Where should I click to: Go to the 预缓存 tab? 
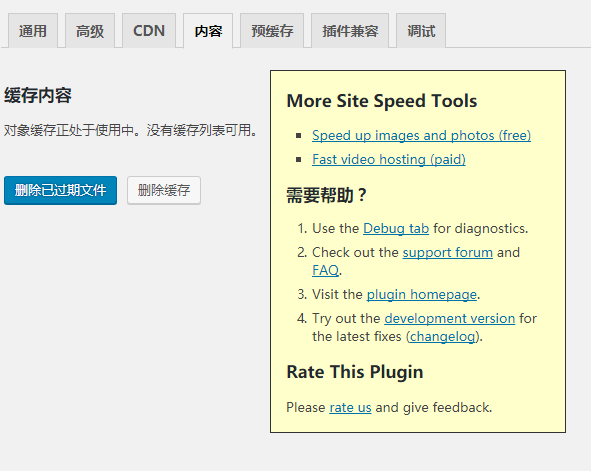(272, 31)
